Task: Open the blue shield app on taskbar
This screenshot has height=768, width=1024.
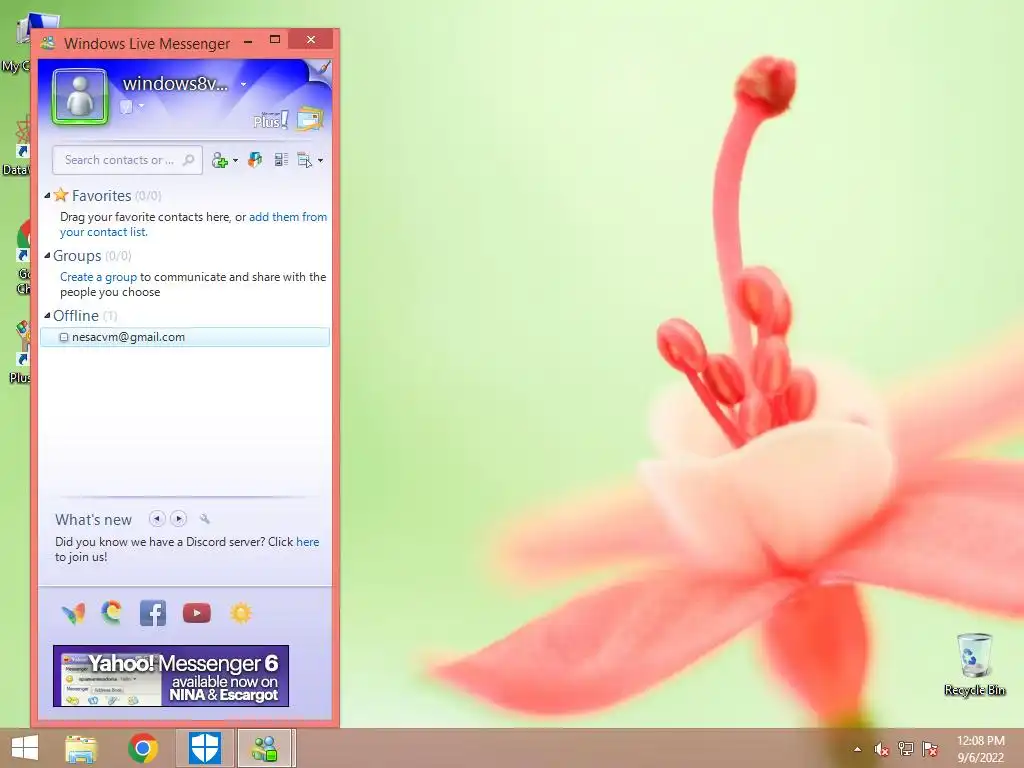Action: coord(205,748)
